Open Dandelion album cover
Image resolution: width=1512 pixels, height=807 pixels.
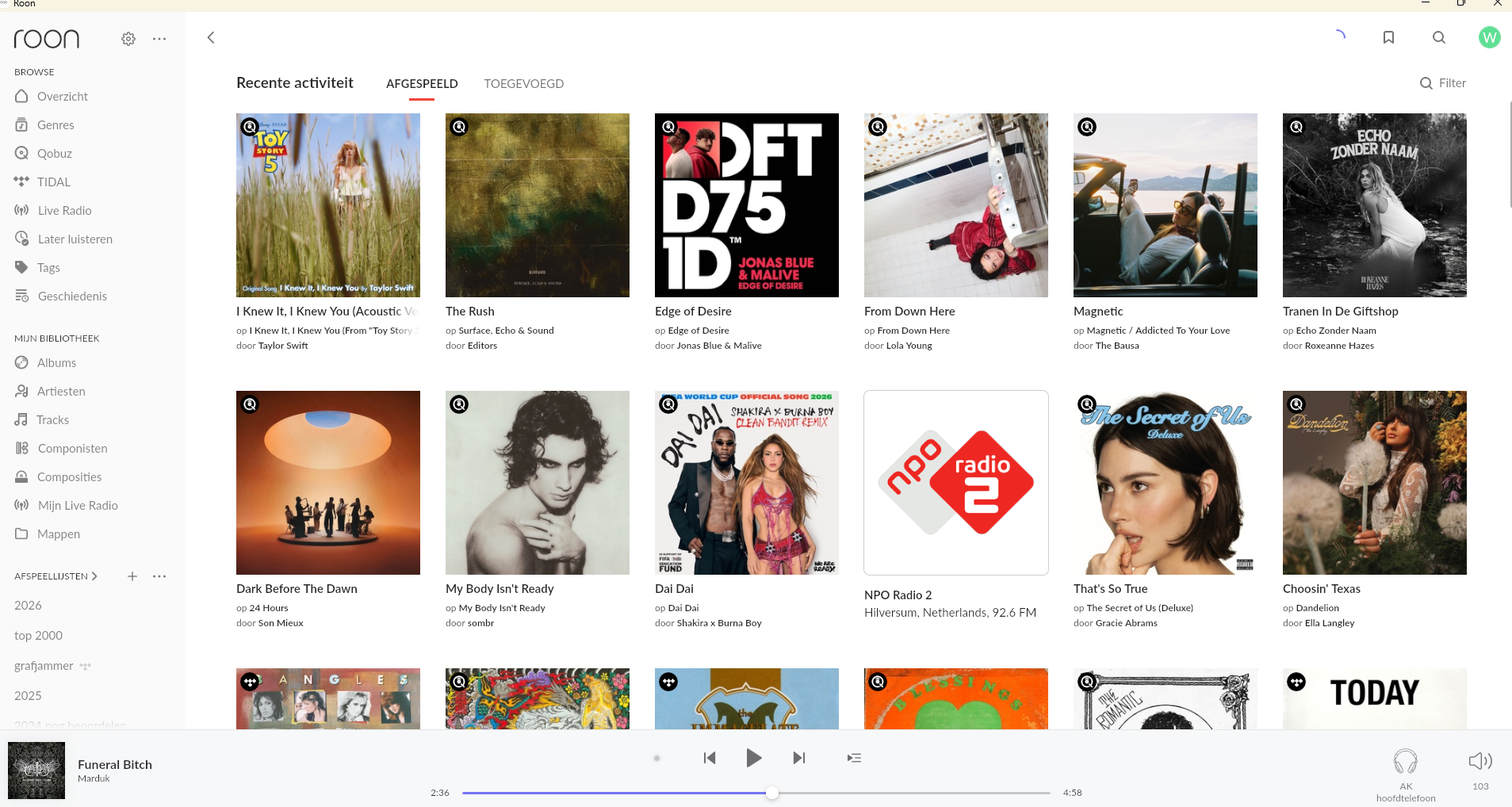click(1375, 483)
